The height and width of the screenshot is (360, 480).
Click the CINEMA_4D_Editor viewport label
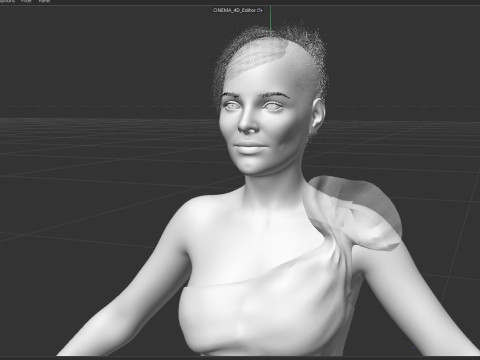234,10
